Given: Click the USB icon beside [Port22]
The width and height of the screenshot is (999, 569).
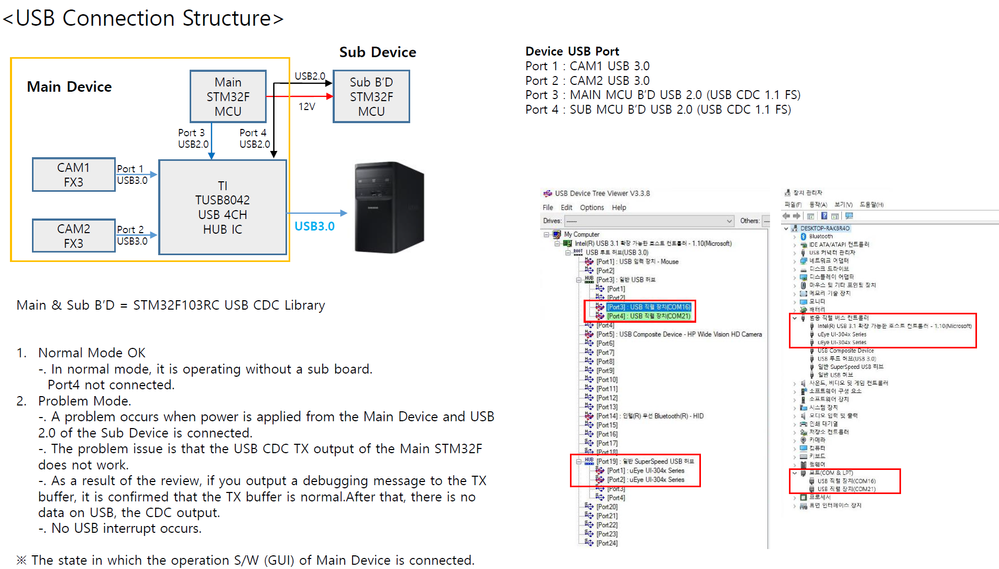Looking at the screenshot, I should (589, 525).
